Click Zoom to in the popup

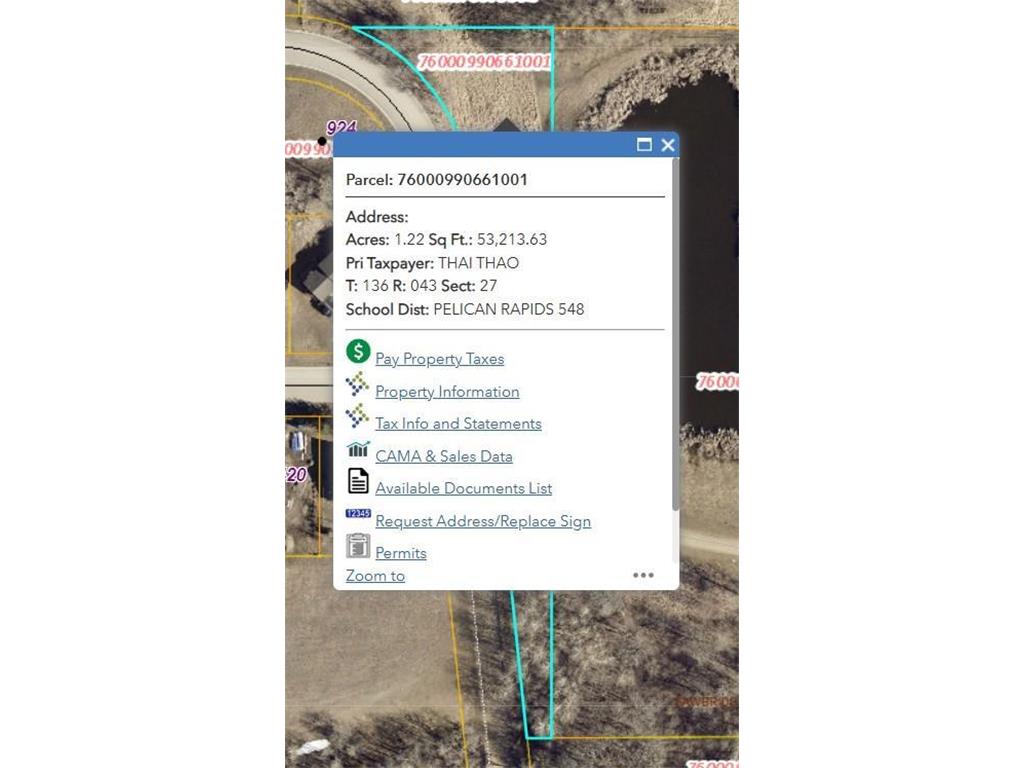coord(375,576)
